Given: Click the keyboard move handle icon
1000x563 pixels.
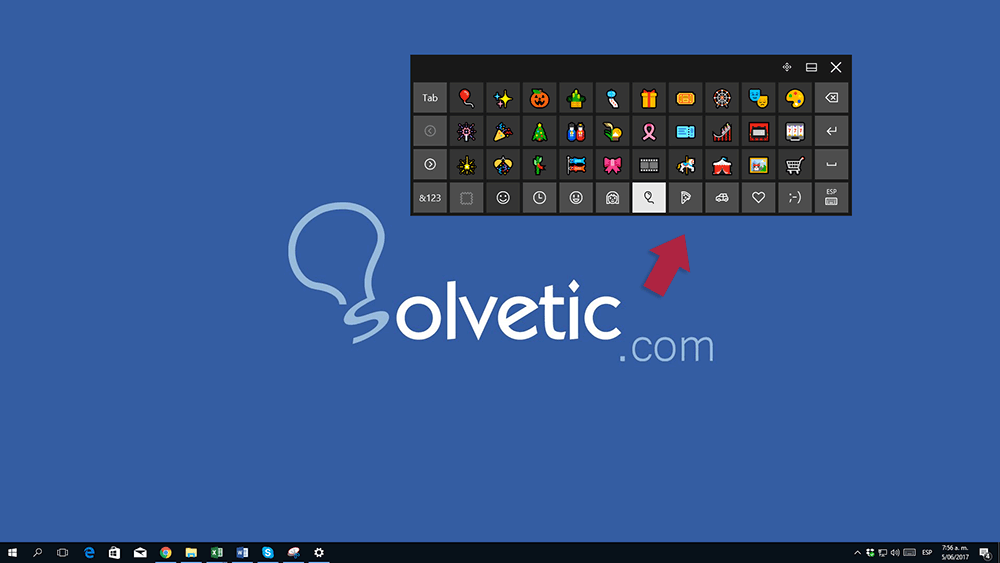Looking at the screenshot, I should (787, 67).
